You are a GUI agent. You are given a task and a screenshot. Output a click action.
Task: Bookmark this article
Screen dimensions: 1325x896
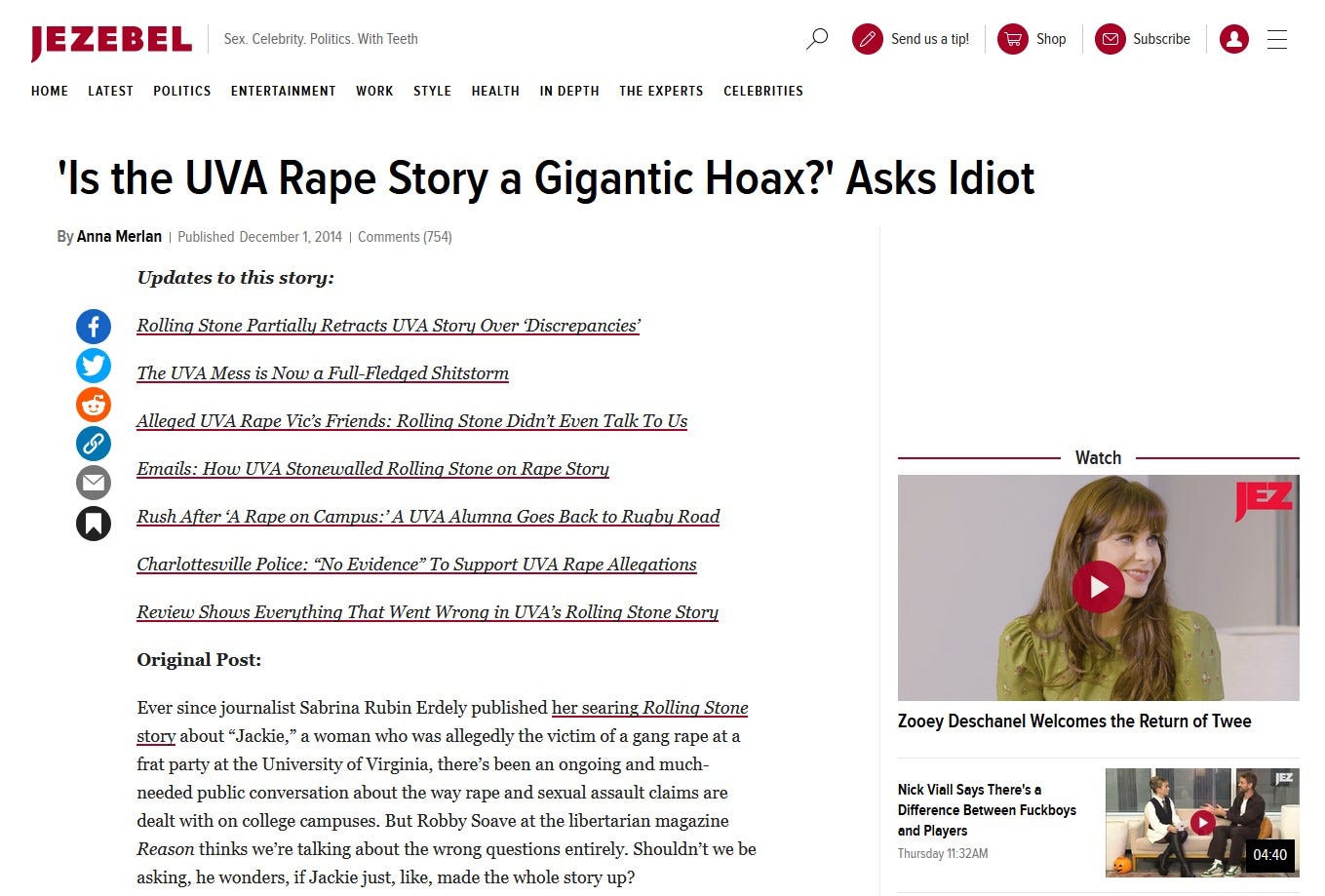[94, 524]
